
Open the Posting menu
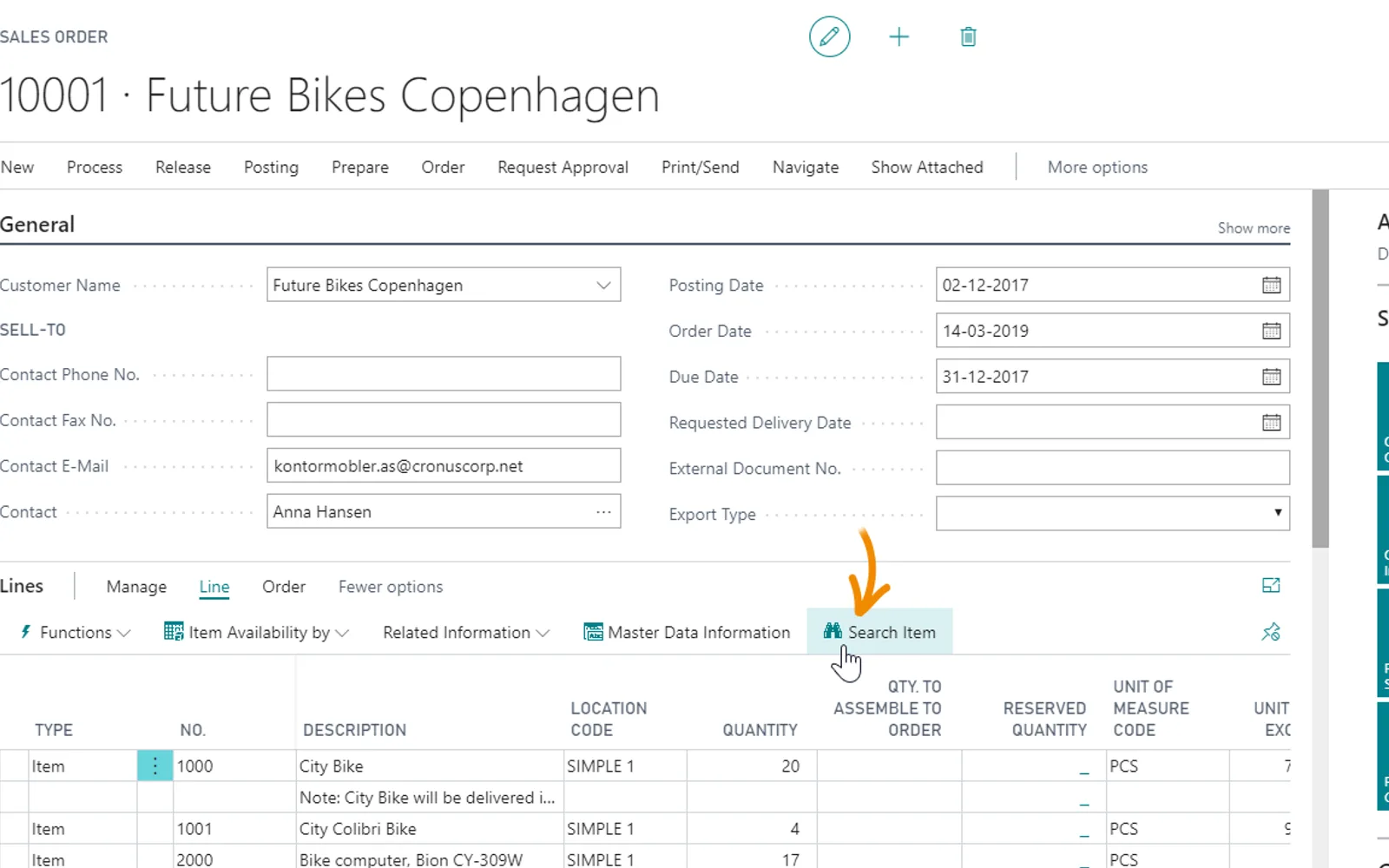click(271, 168)
